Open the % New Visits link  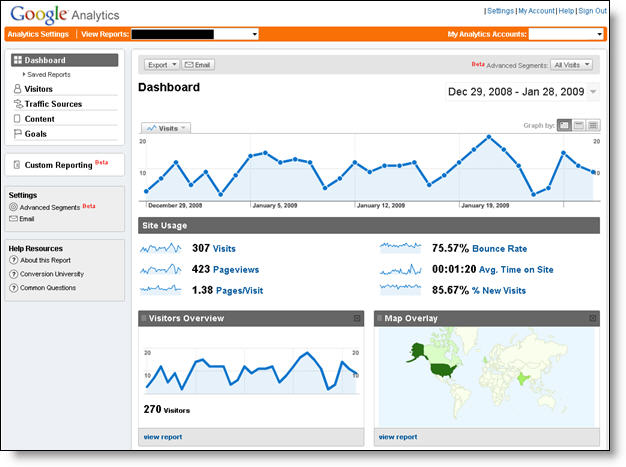[x=499, y=291]
